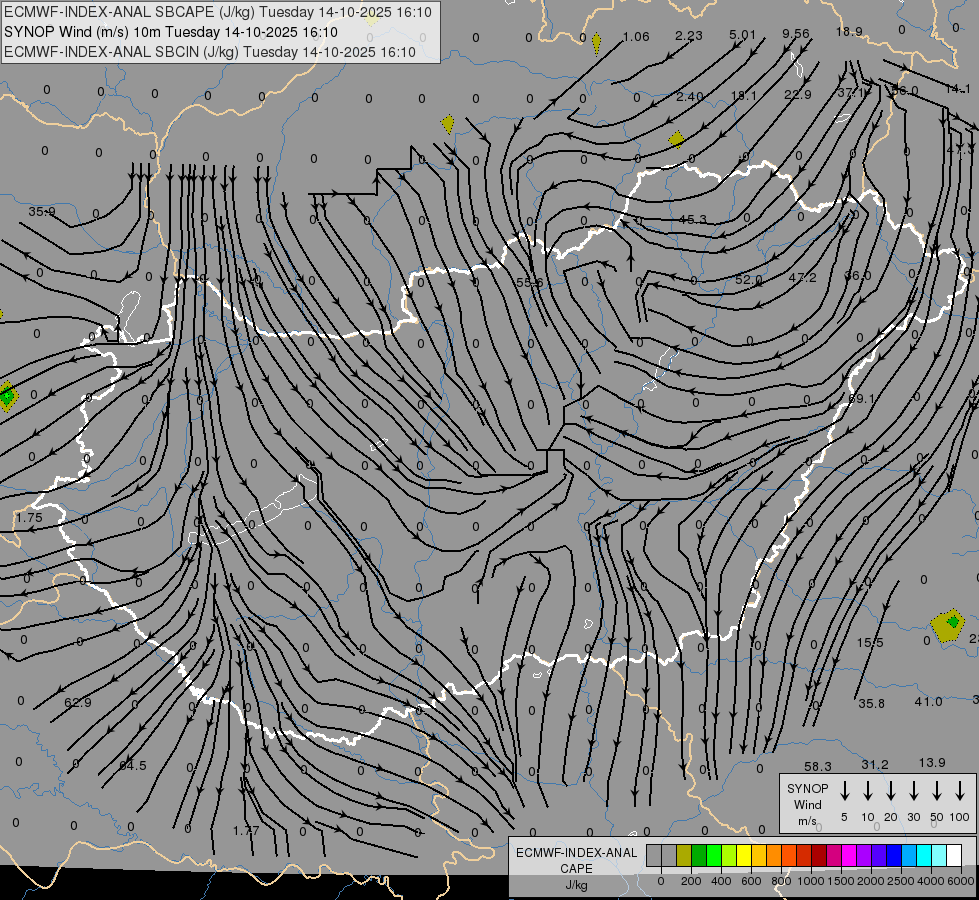Click the 1.75 CAPE value on map

click(x=29, y=517)
